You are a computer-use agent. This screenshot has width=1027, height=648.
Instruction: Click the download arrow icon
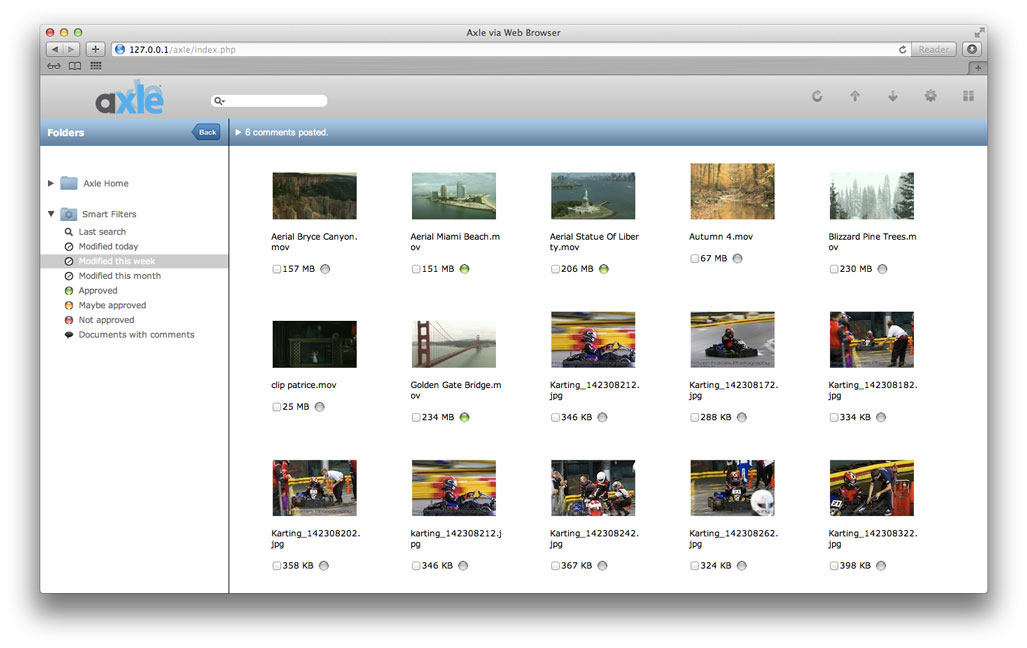pyautogui.click(x=893, y=96)
